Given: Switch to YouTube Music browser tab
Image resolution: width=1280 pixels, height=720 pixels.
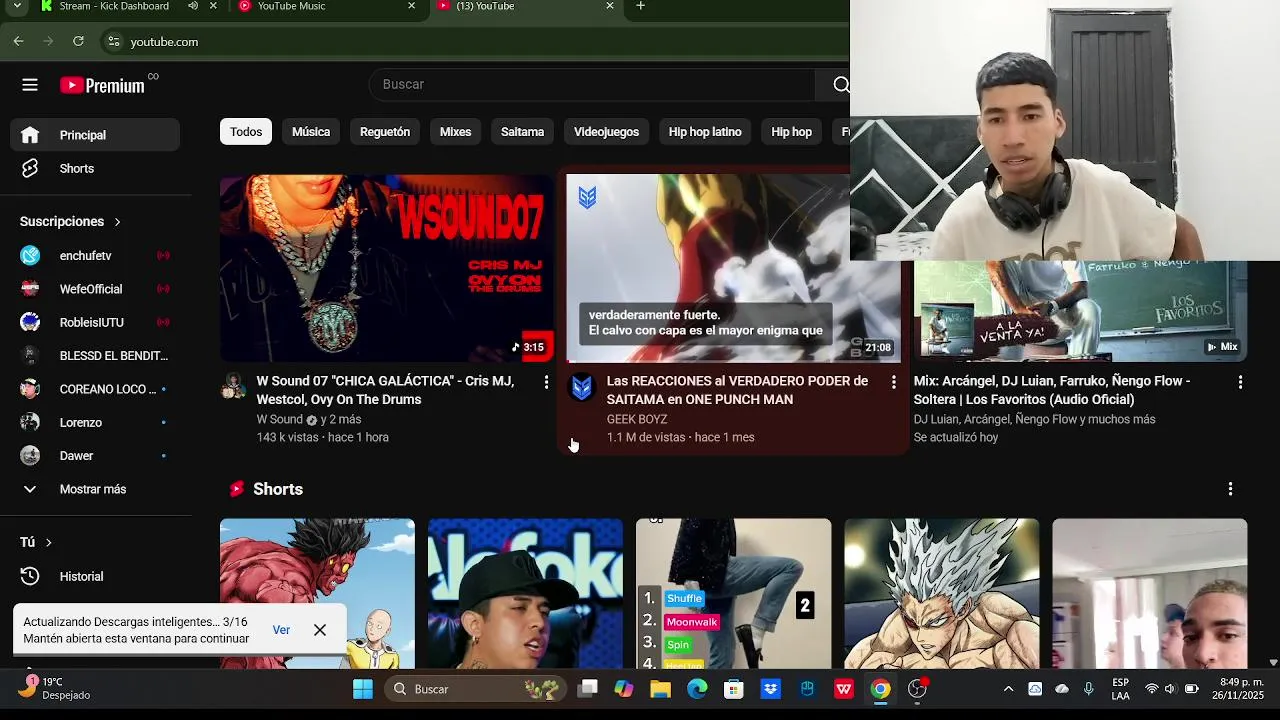Looking at the screenshot, I should pos(291,6).
